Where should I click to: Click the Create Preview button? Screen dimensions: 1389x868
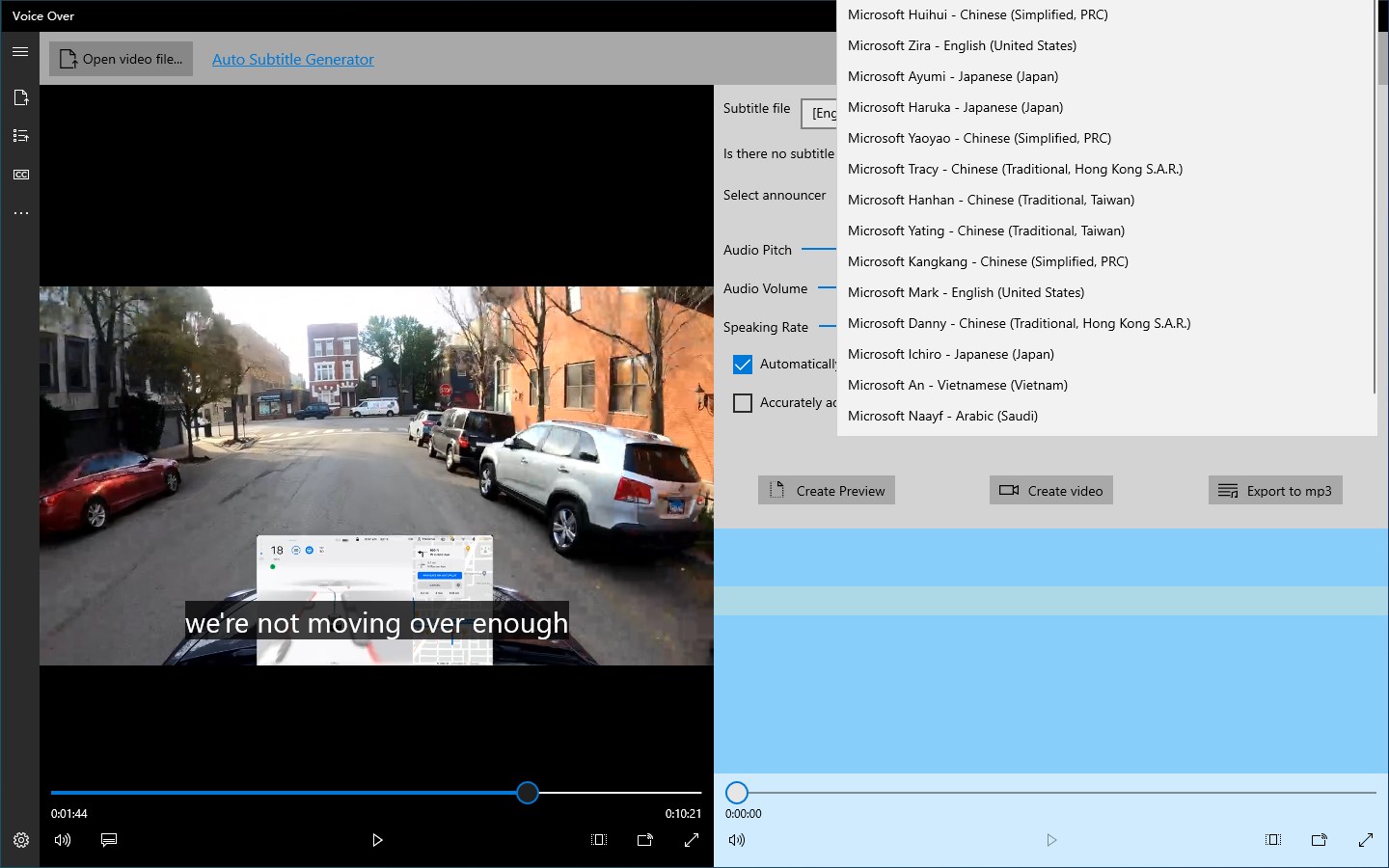(x=827, y=490)
